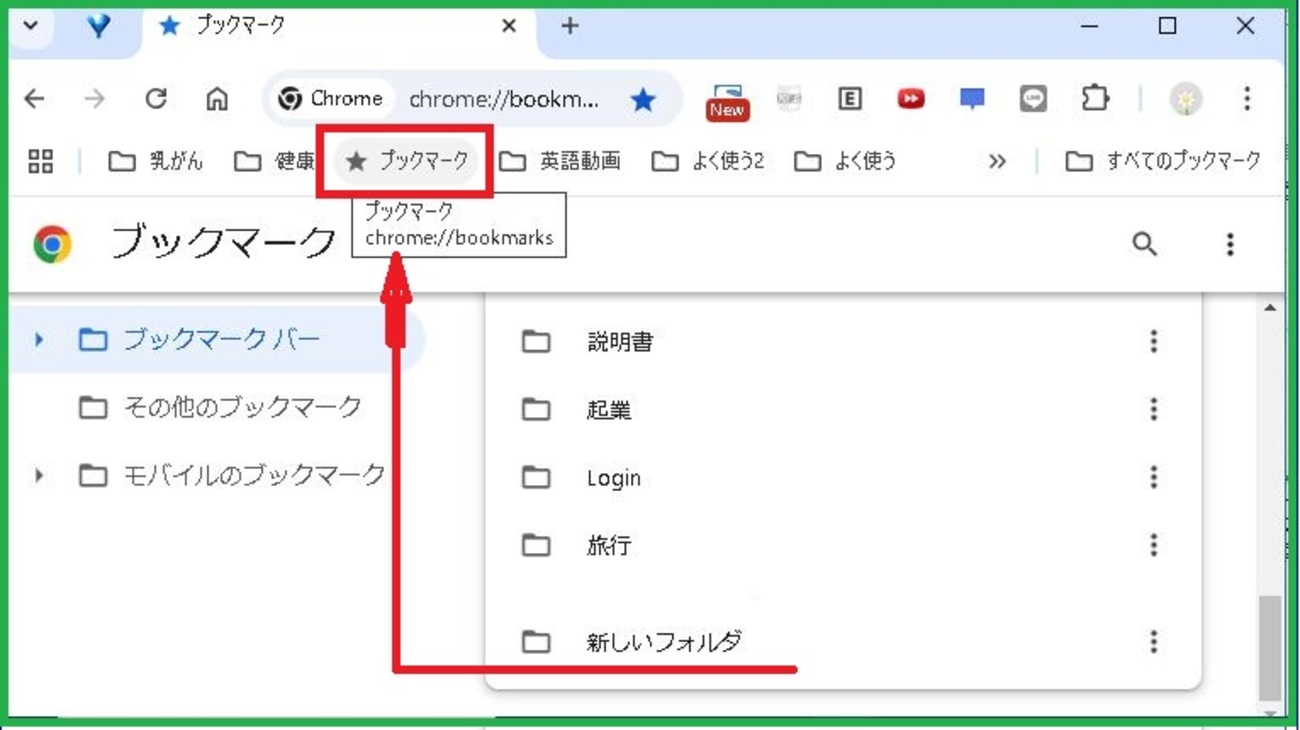Screen dimensions: 1300x730
Task: Click the starred ブックマーク shortcut on bookmarks bar
Action: (x=407, y=161)
